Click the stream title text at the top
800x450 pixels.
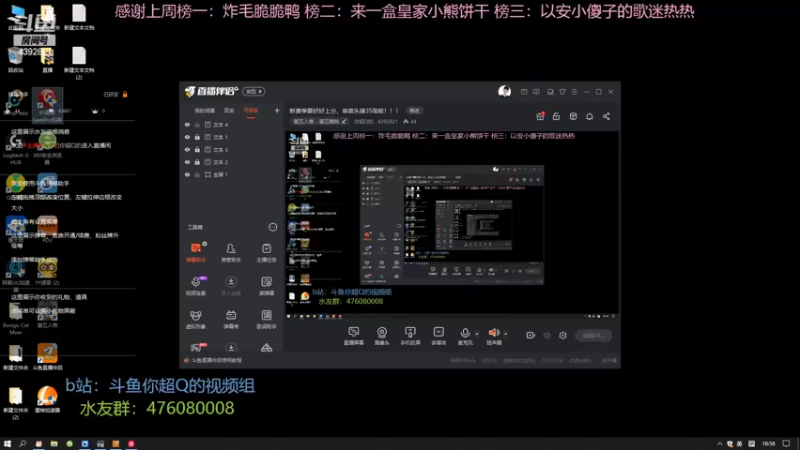coord(344,111)
